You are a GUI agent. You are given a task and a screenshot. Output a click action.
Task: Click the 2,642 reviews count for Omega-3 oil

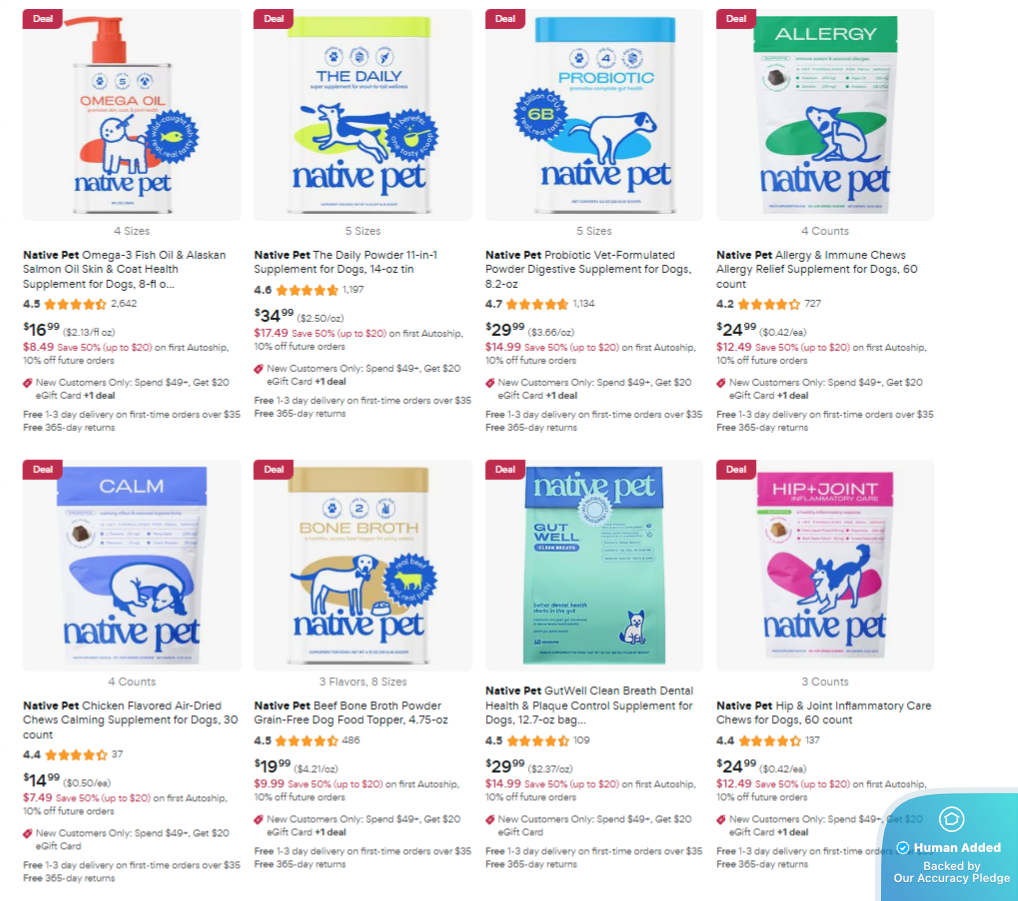click(123, 303)
